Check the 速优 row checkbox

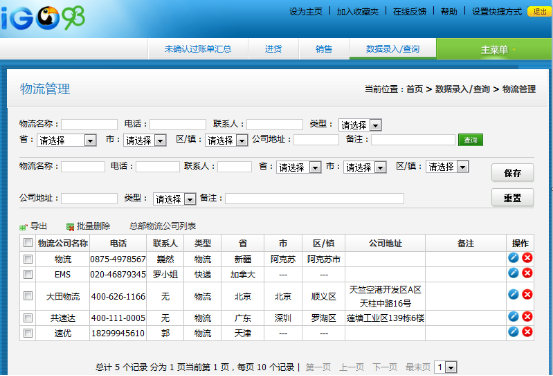tap(28, 333)
